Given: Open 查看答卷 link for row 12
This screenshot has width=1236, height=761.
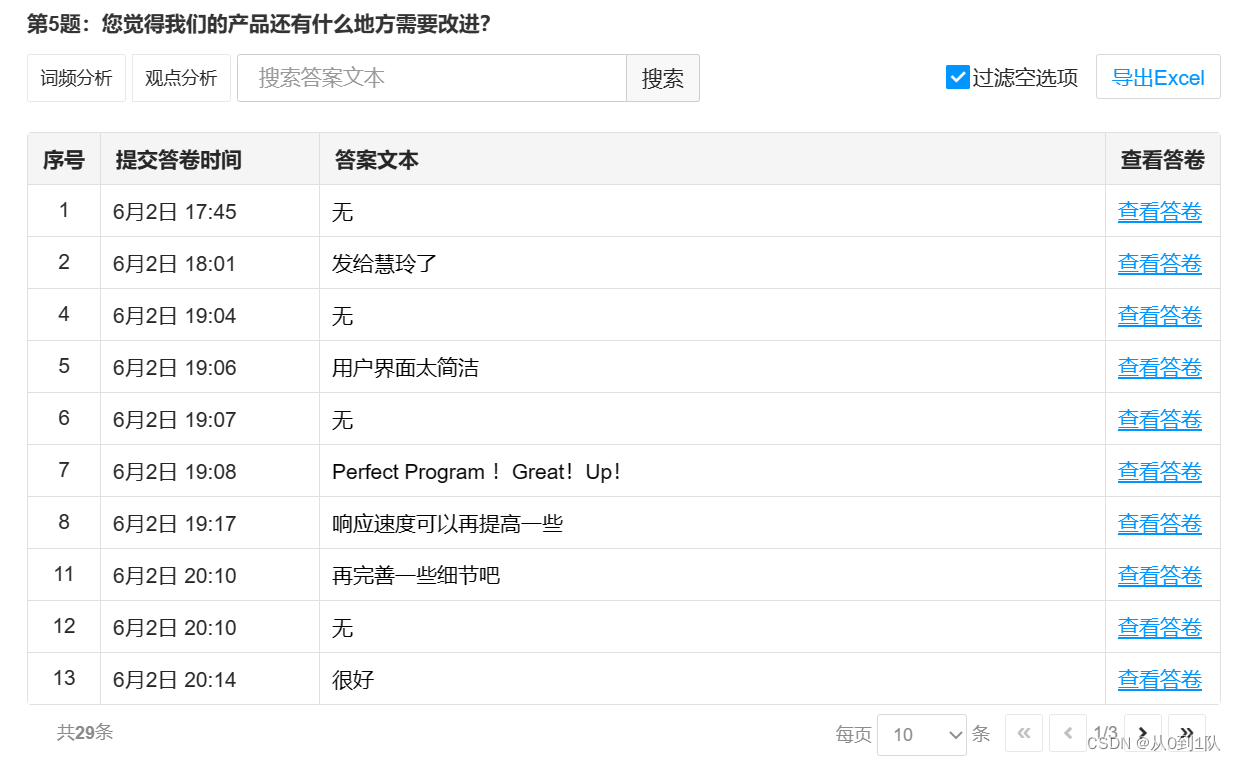Looking at the screenshot, I should click(1160, 628).
